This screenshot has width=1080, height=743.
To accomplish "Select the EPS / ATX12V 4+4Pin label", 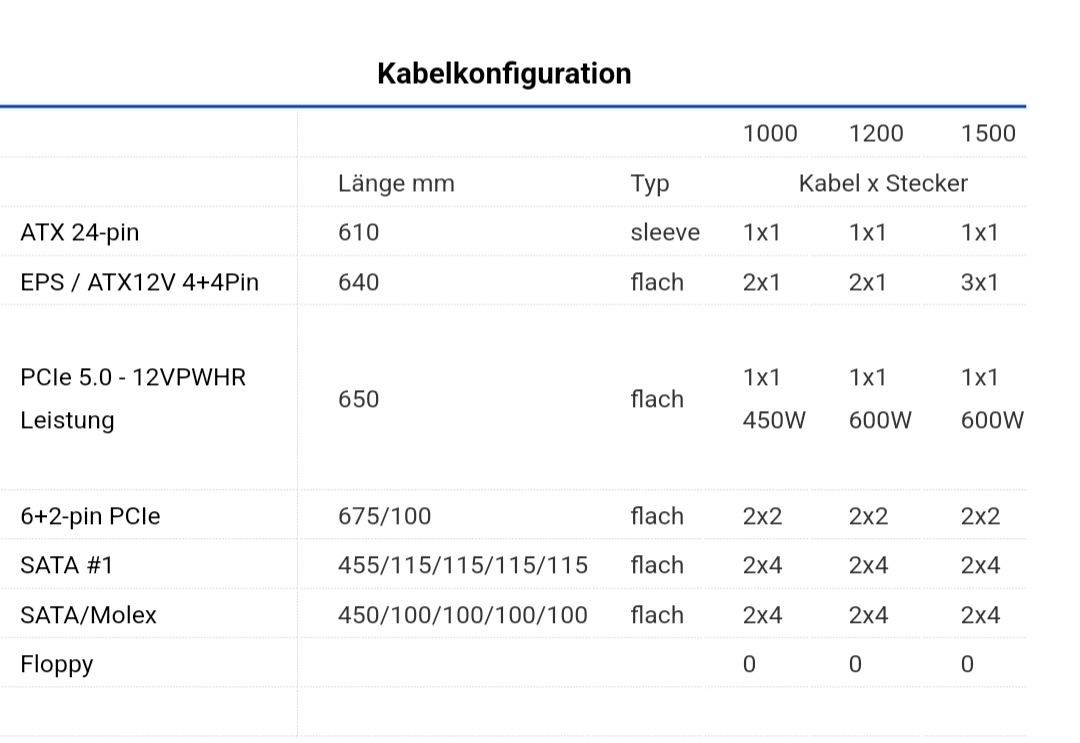I will coord(139,282).
